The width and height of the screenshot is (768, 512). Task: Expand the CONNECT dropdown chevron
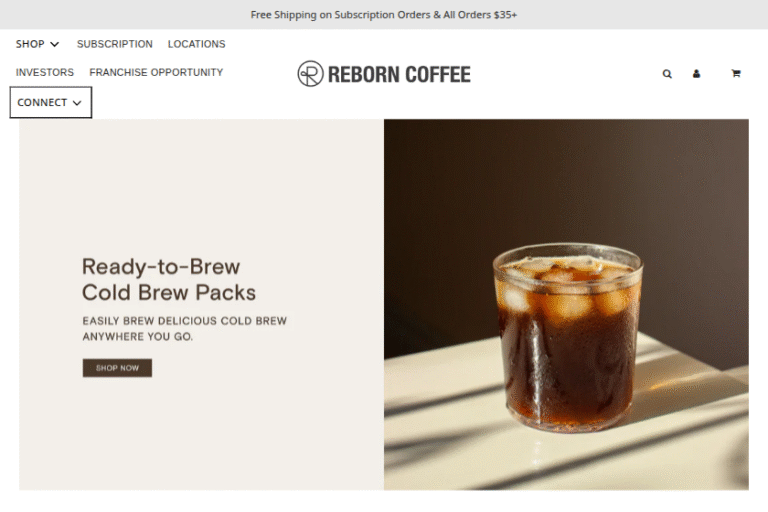(x=77, y=103)
